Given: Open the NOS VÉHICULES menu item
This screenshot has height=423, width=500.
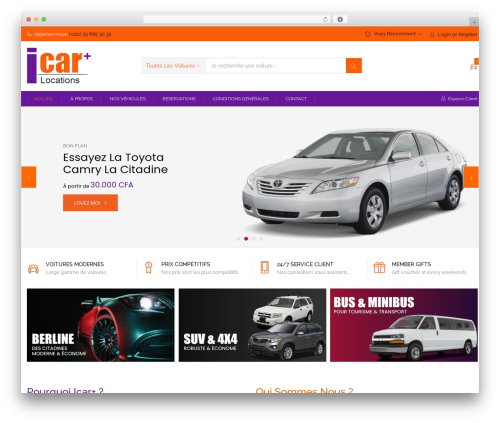Looking at the screenshot, I should (x=128, y=99).
